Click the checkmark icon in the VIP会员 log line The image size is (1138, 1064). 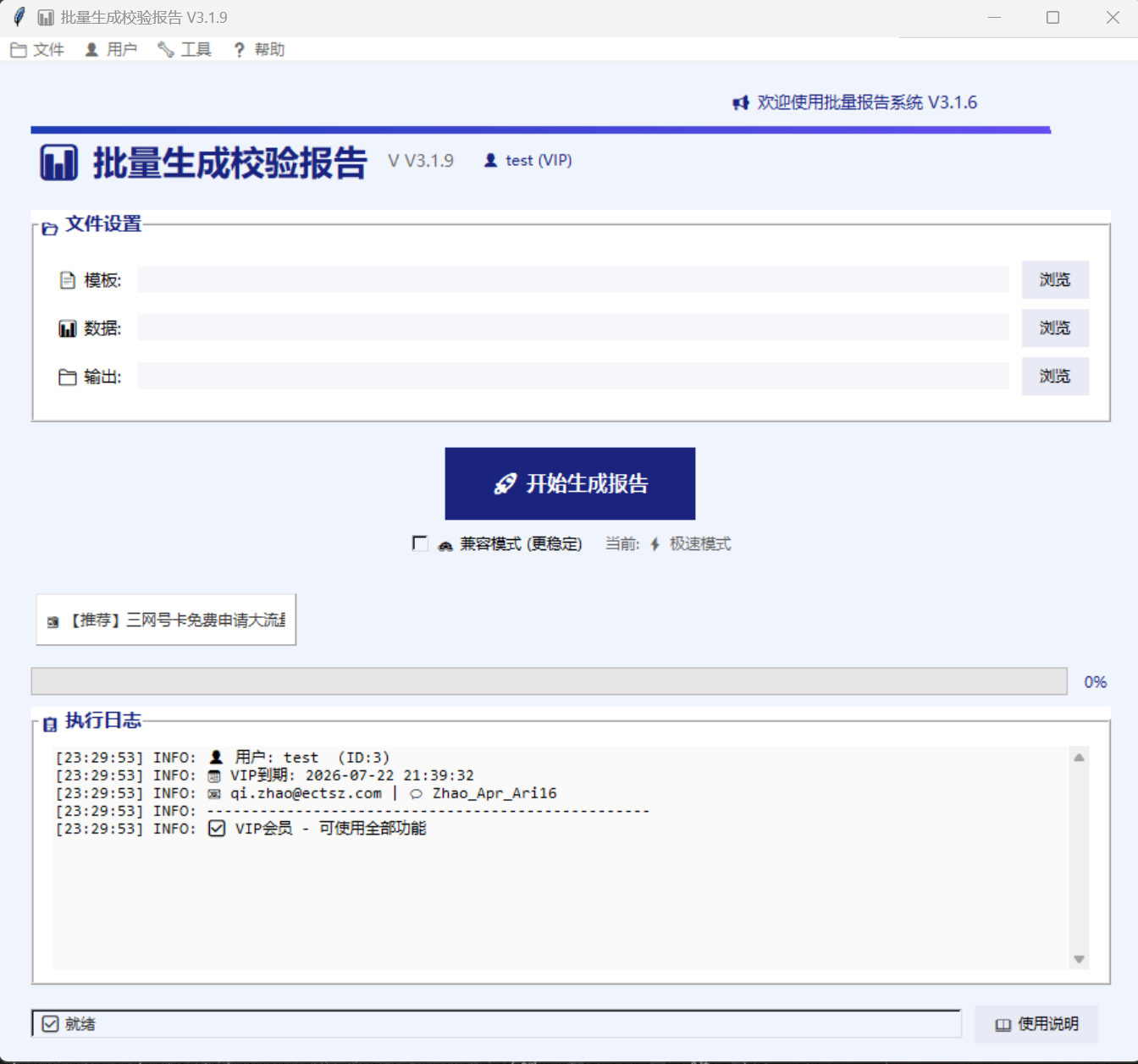point(217,829)
